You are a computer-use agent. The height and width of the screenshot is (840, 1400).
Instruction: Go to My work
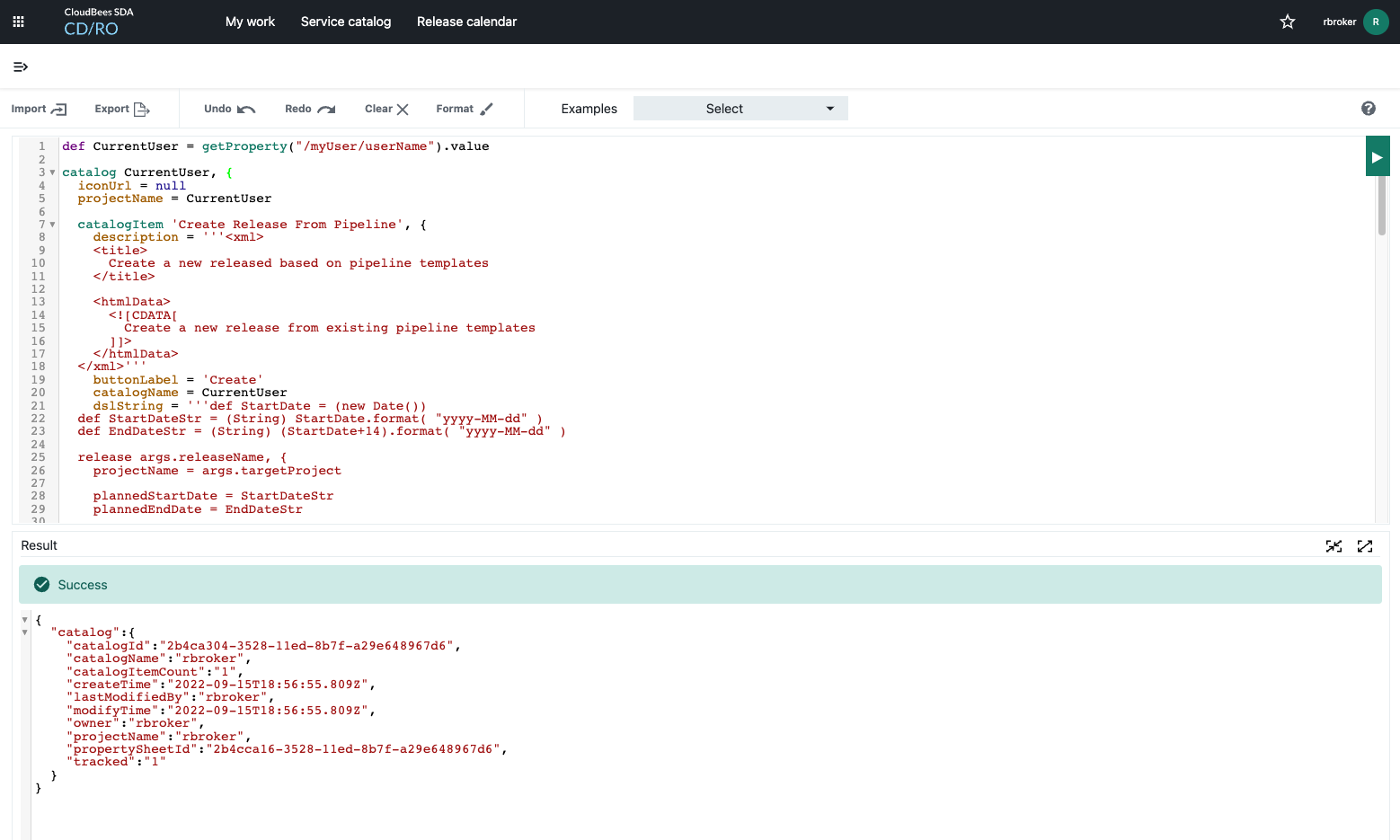[x=250, y=21]
